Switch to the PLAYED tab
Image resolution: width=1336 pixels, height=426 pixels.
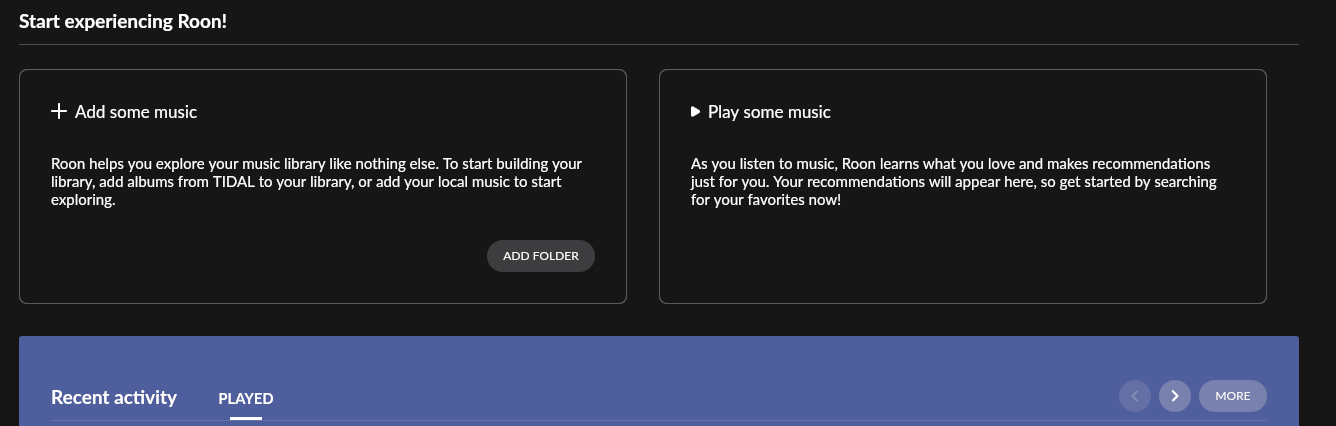click(x=246, y=398)
